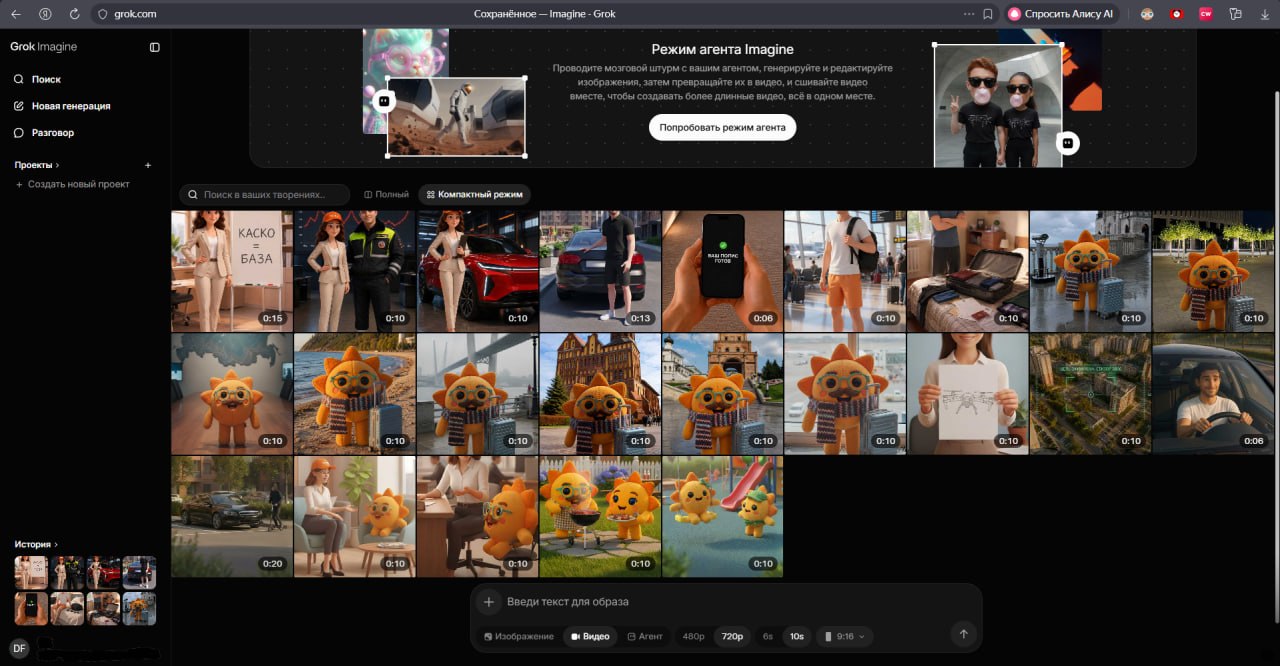Select 480p video resolution
Screen dimensions: 1280x666
693,636
